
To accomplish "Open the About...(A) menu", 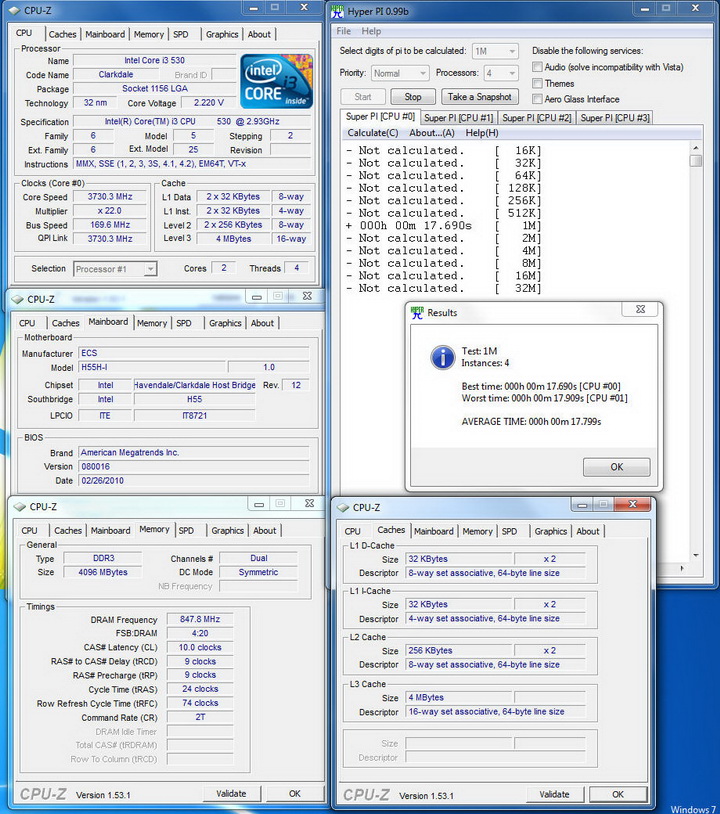I will click(432, 133).
